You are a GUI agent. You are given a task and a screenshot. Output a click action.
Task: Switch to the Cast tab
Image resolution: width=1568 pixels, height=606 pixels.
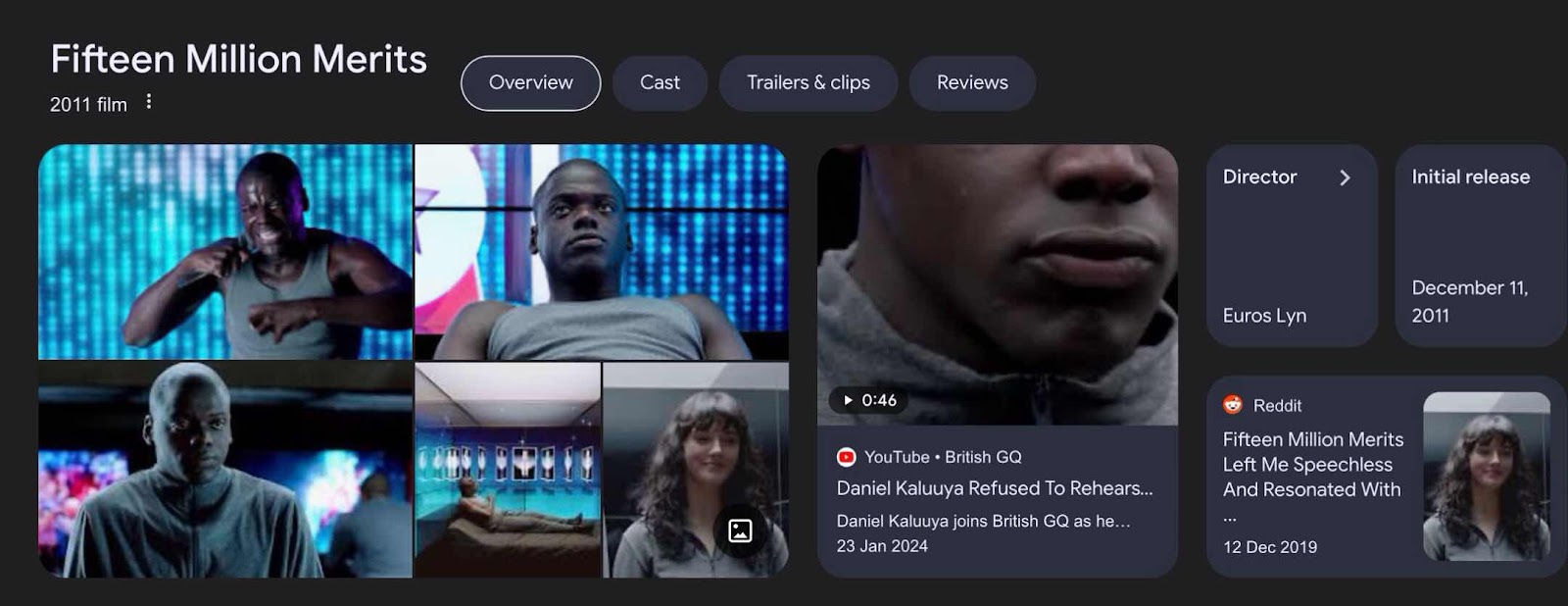pyautogui.click(x=660, y=83)
